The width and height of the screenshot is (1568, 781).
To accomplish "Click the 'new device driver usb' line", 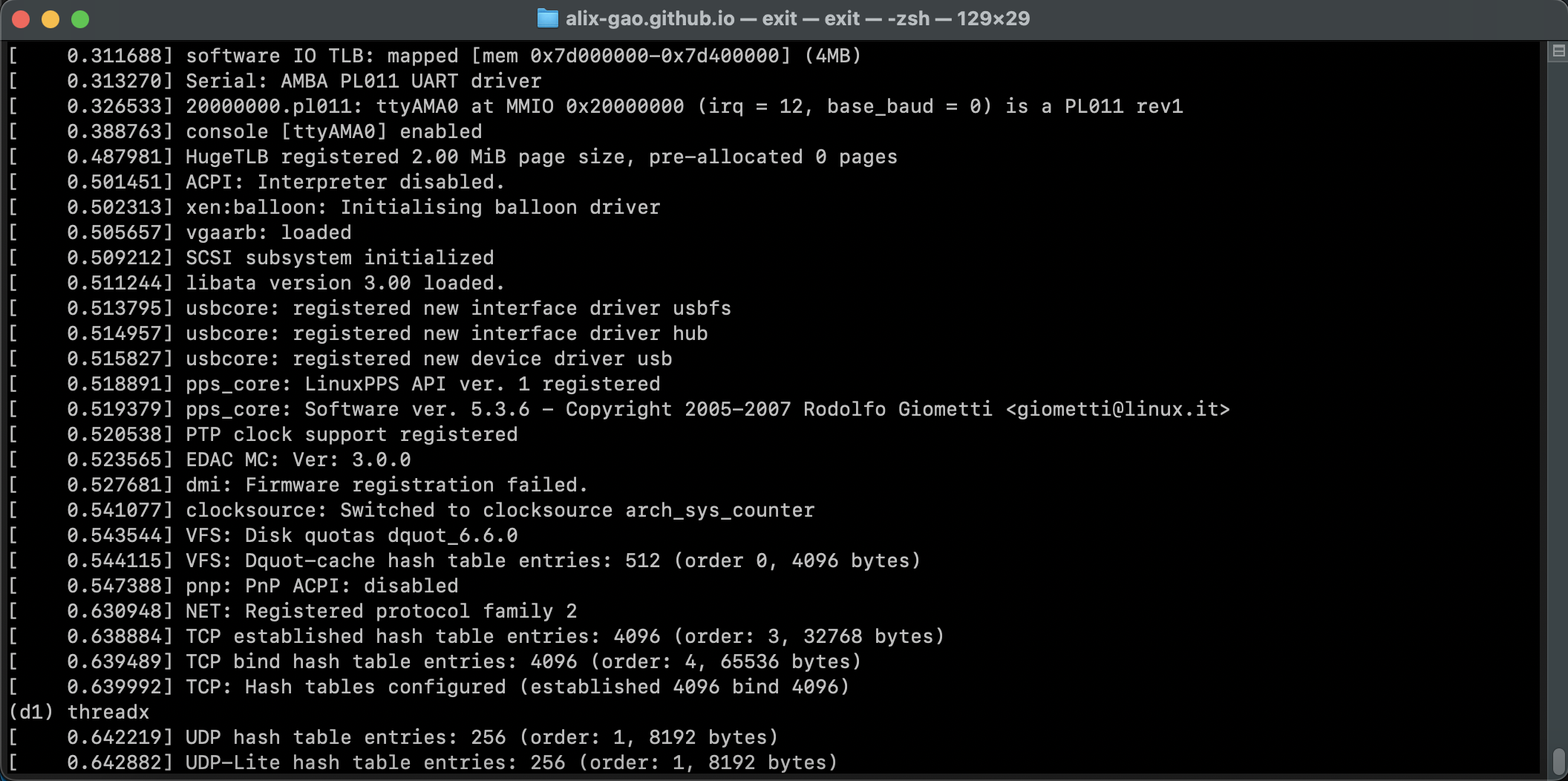I will click(x=341, y=359).
